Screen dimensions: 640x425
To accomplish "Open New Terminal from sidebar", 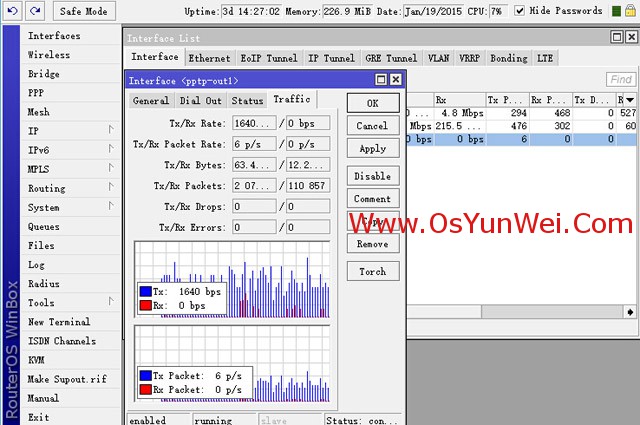I will (x=59, y=322).
